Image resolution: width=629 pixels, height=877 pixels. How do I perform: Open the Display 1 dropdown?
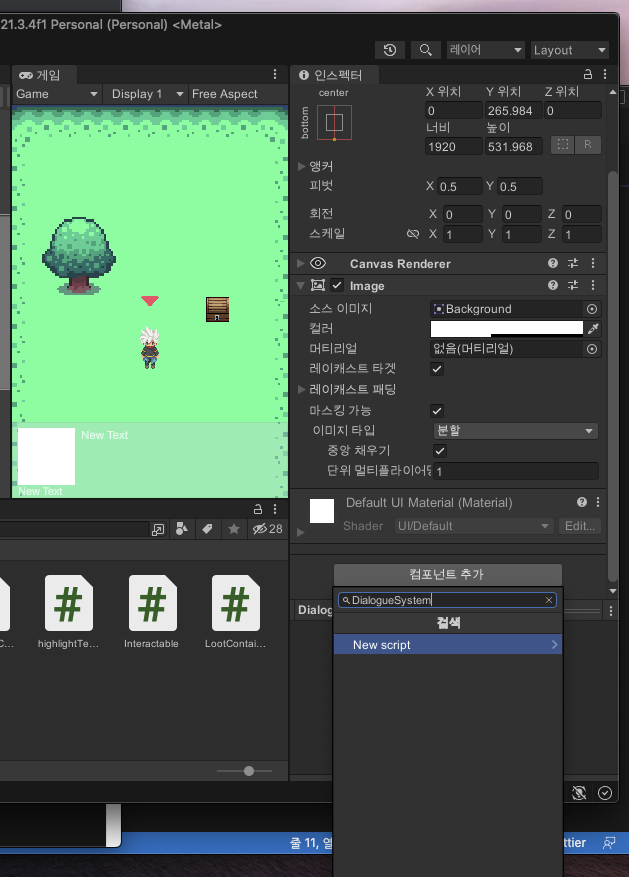(x=147, y=94)
